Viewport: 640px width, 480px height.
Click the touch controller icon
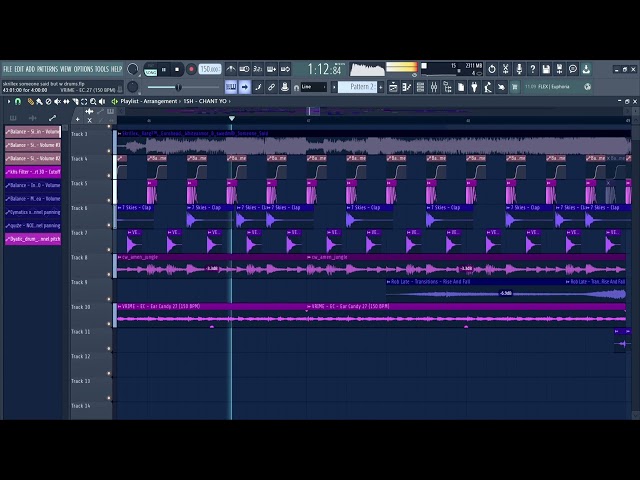(x=501, y=87)
